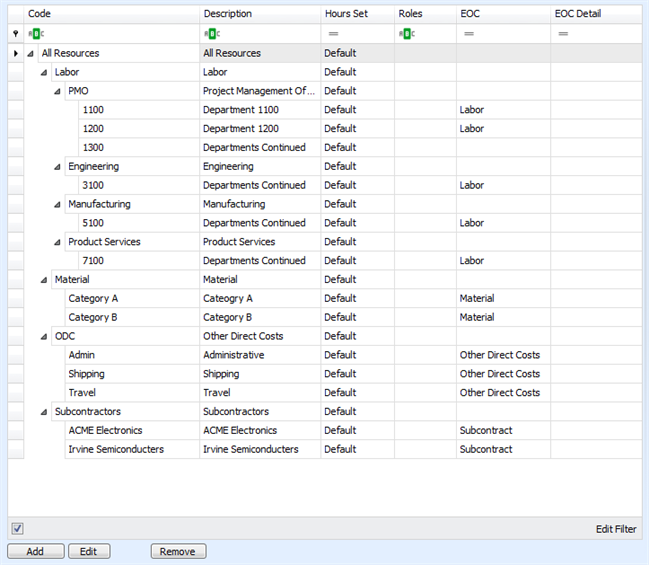Sort by the Description column header
Viewport: 649px width, 565px height.
coord(227,14)
